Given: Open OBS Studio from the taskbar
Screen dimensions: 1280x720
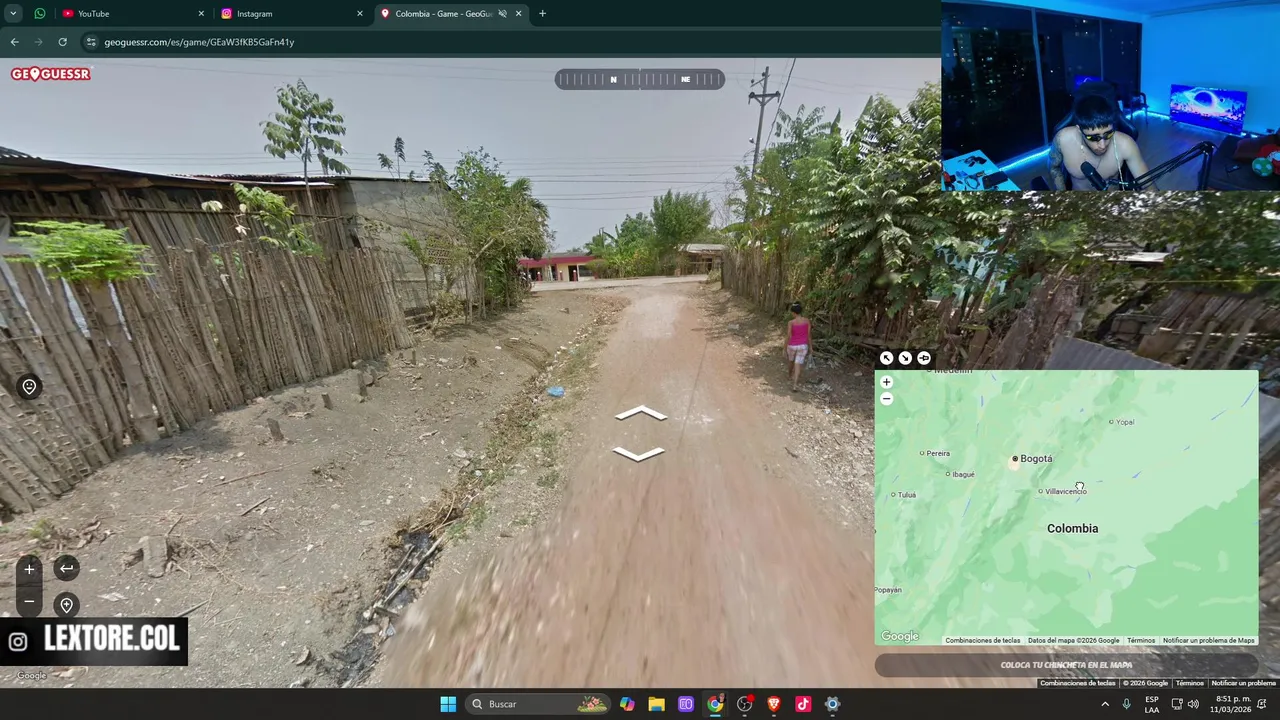Looking at the screenshot, I should coord(744,704).
